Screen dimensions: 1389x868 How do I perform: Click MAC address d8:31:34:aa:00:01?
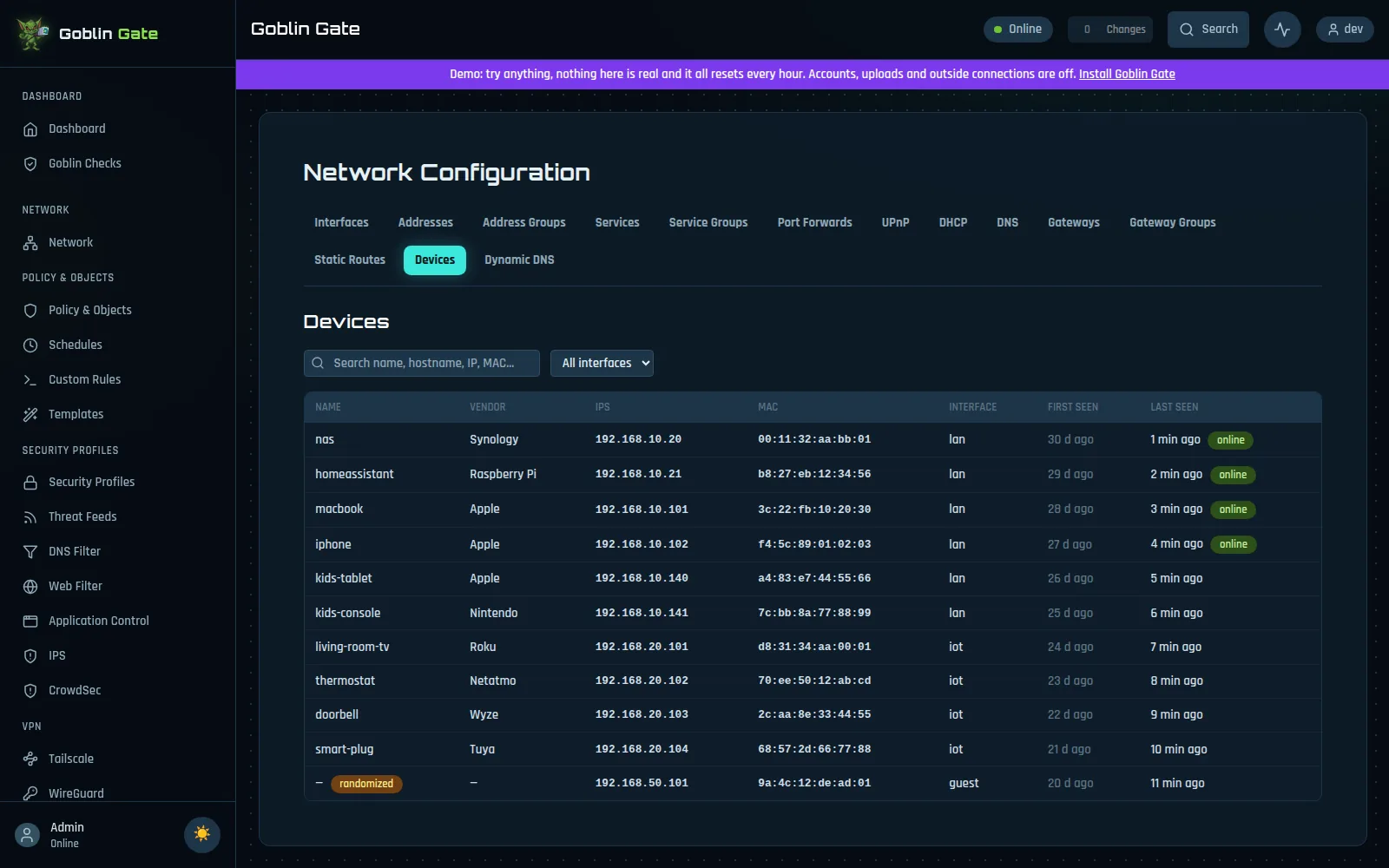(x=814, y=648)
